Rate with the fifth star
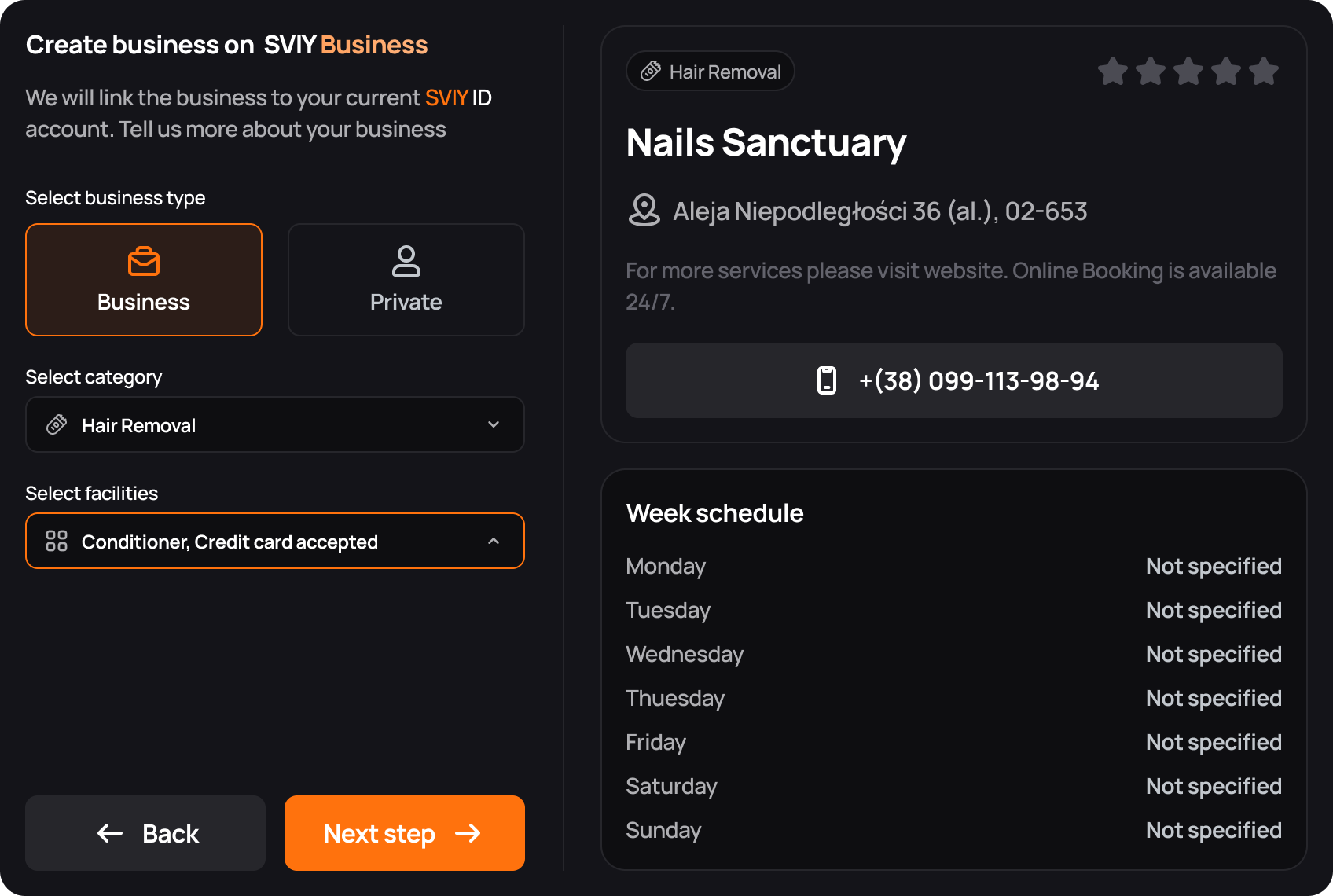 point(1264,71)
